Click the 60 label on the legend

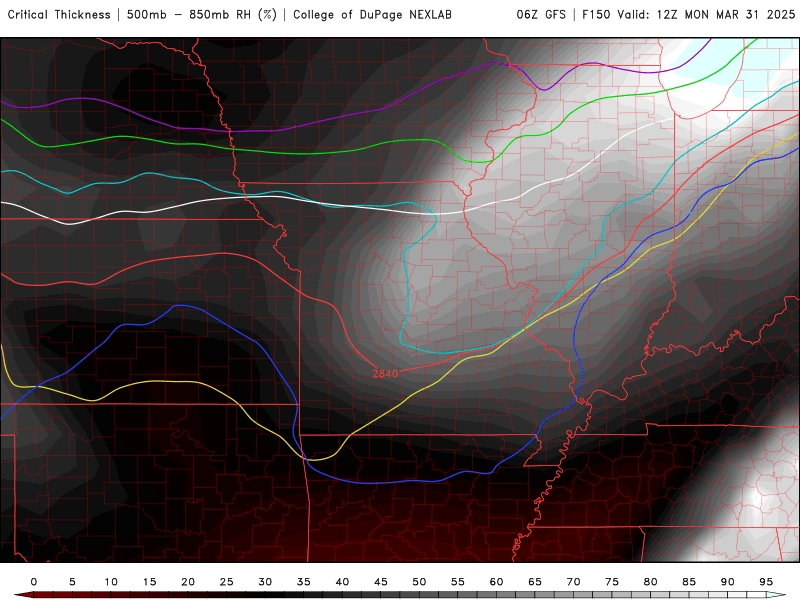[496, 582]
